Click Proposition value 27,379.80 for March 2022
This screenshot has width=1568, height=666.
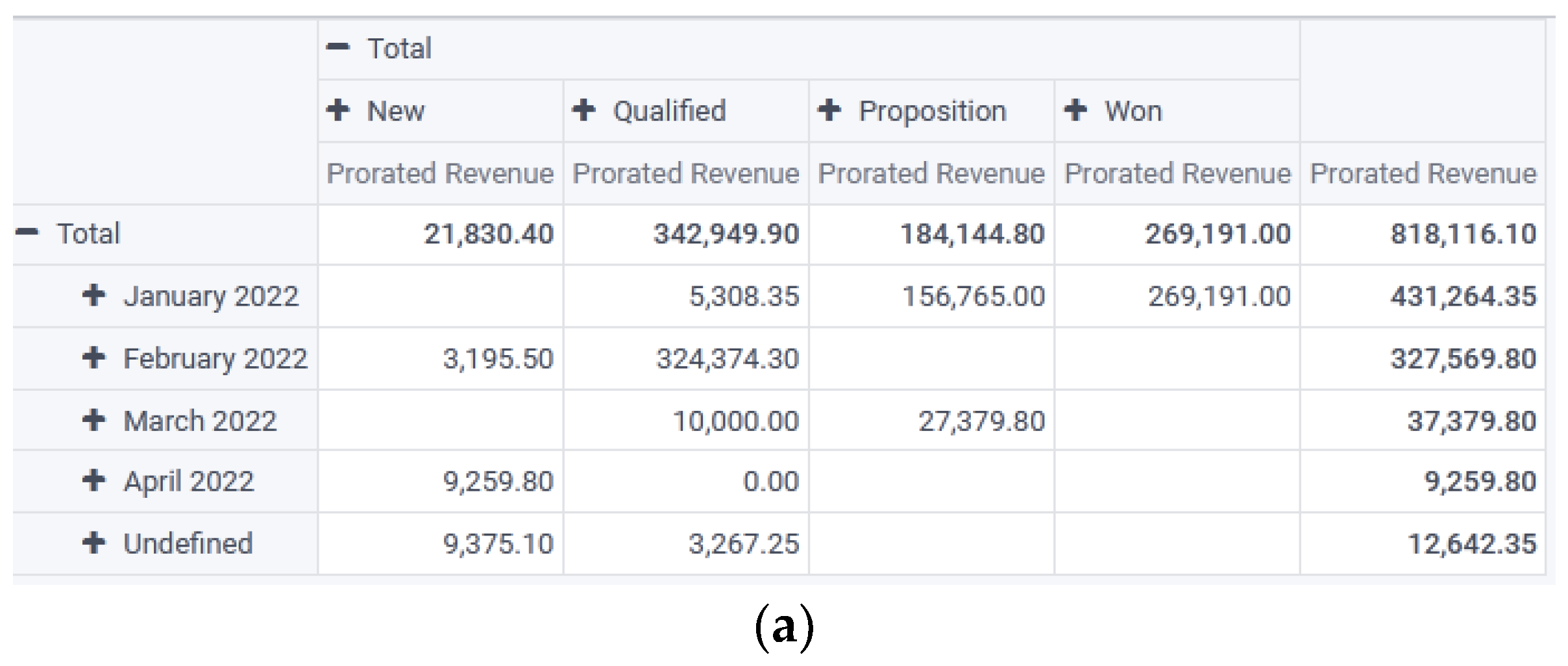pos(981,421)
